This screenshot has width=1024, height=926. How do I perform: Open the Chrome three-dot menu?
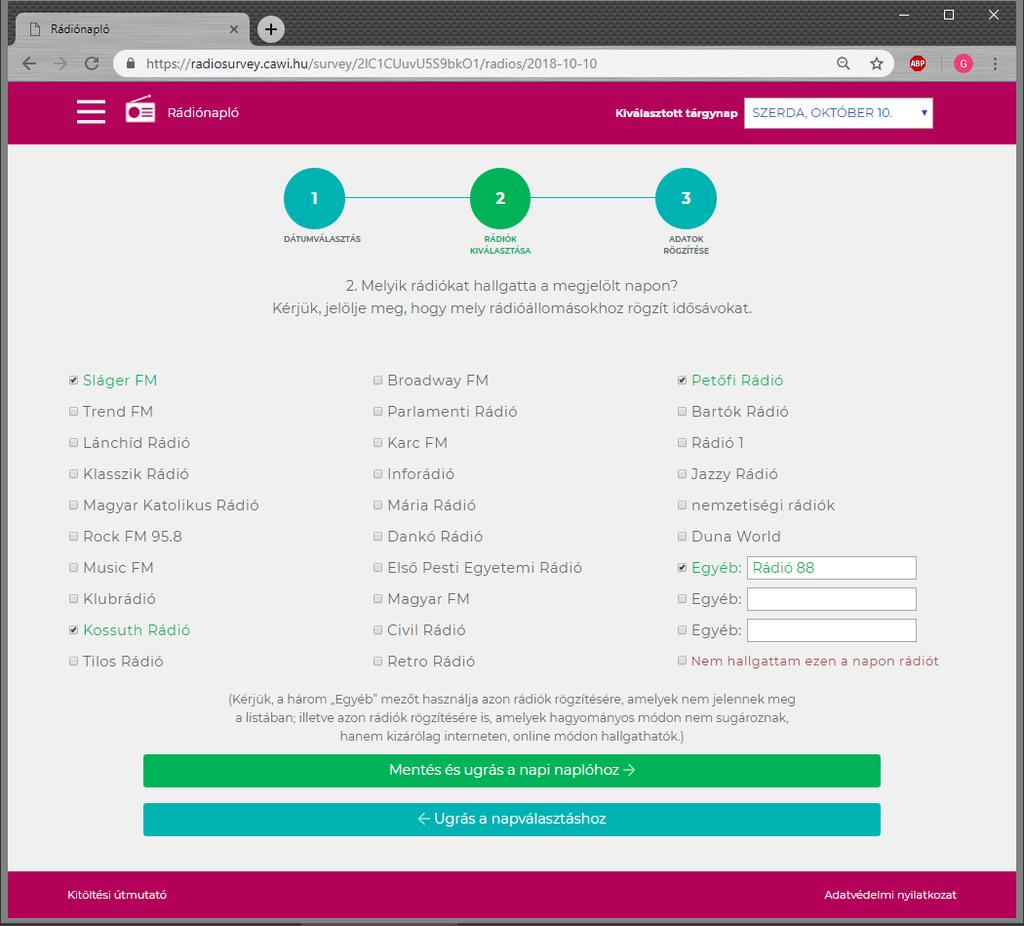995,63
